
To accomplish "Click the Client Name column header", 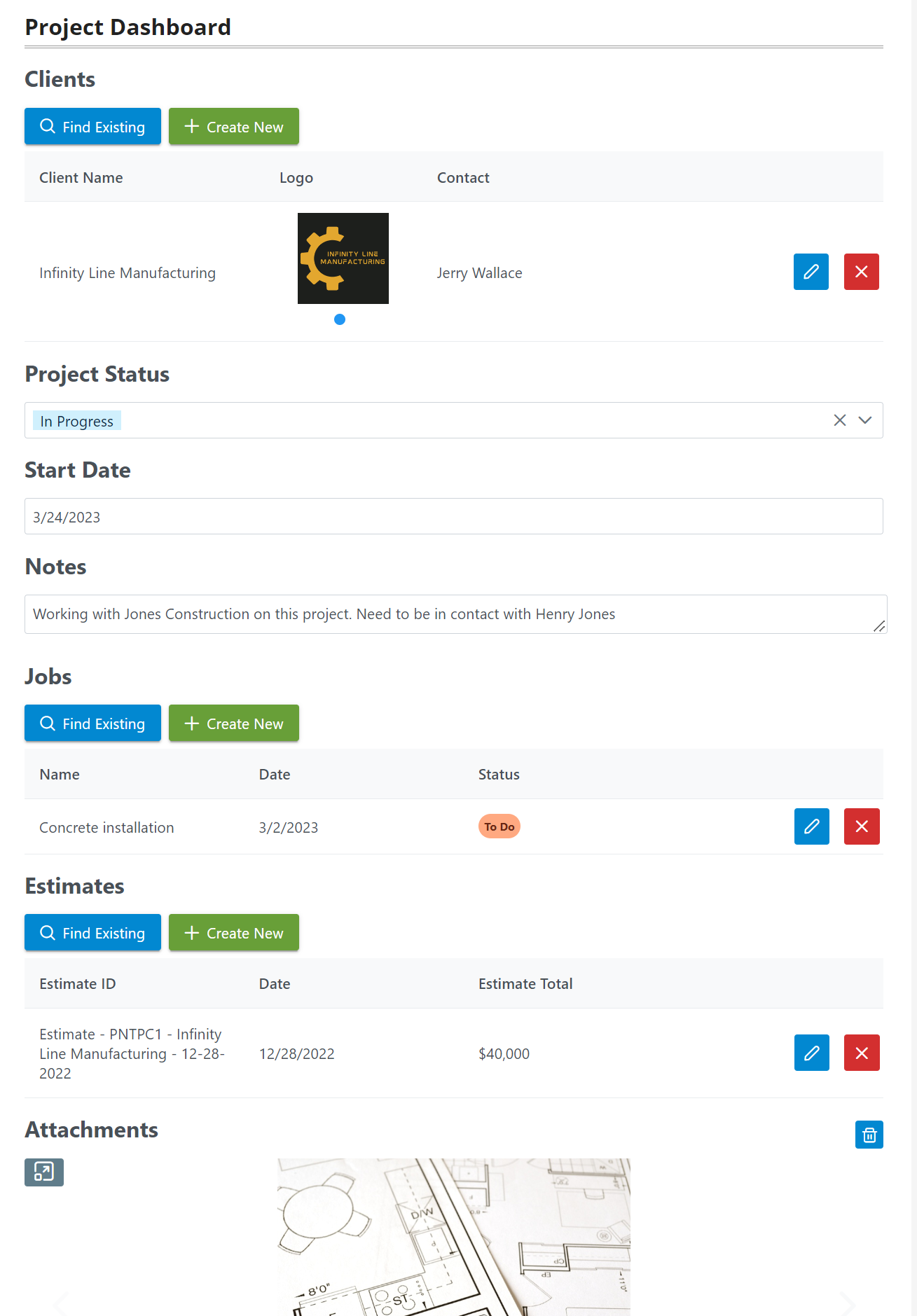I will tap(81, 178).
